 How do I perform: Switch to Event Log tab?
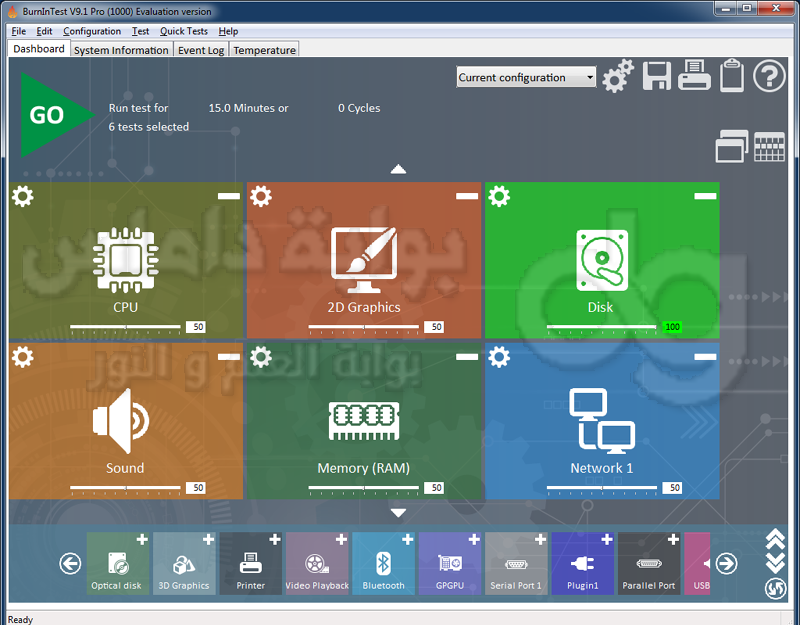(x=201, y=50)
